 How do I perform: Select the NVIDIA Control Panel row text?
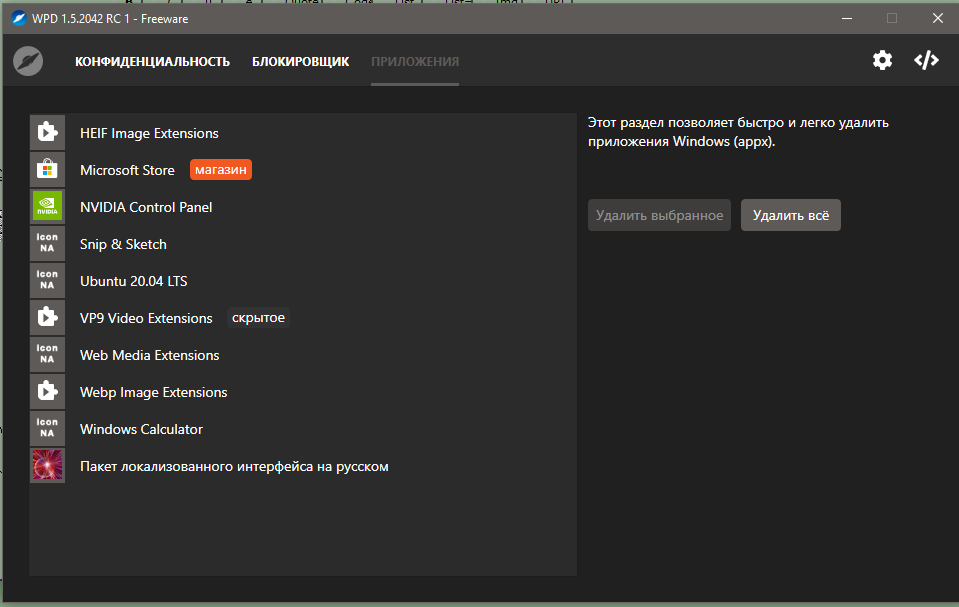pyautogui.click(x=146, y=207)
